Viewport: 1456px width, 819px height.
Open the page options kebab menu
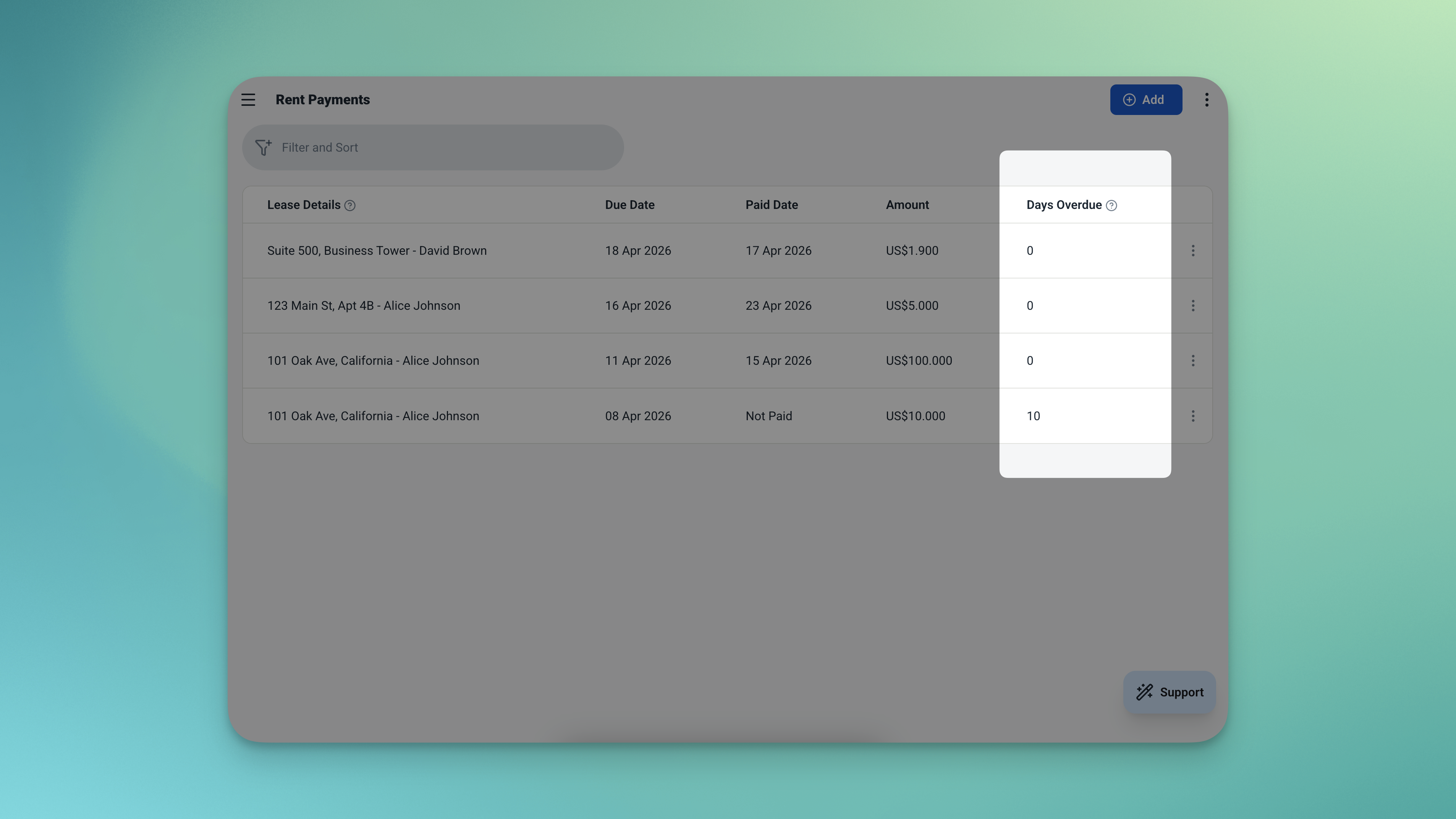pos(1207,99)
